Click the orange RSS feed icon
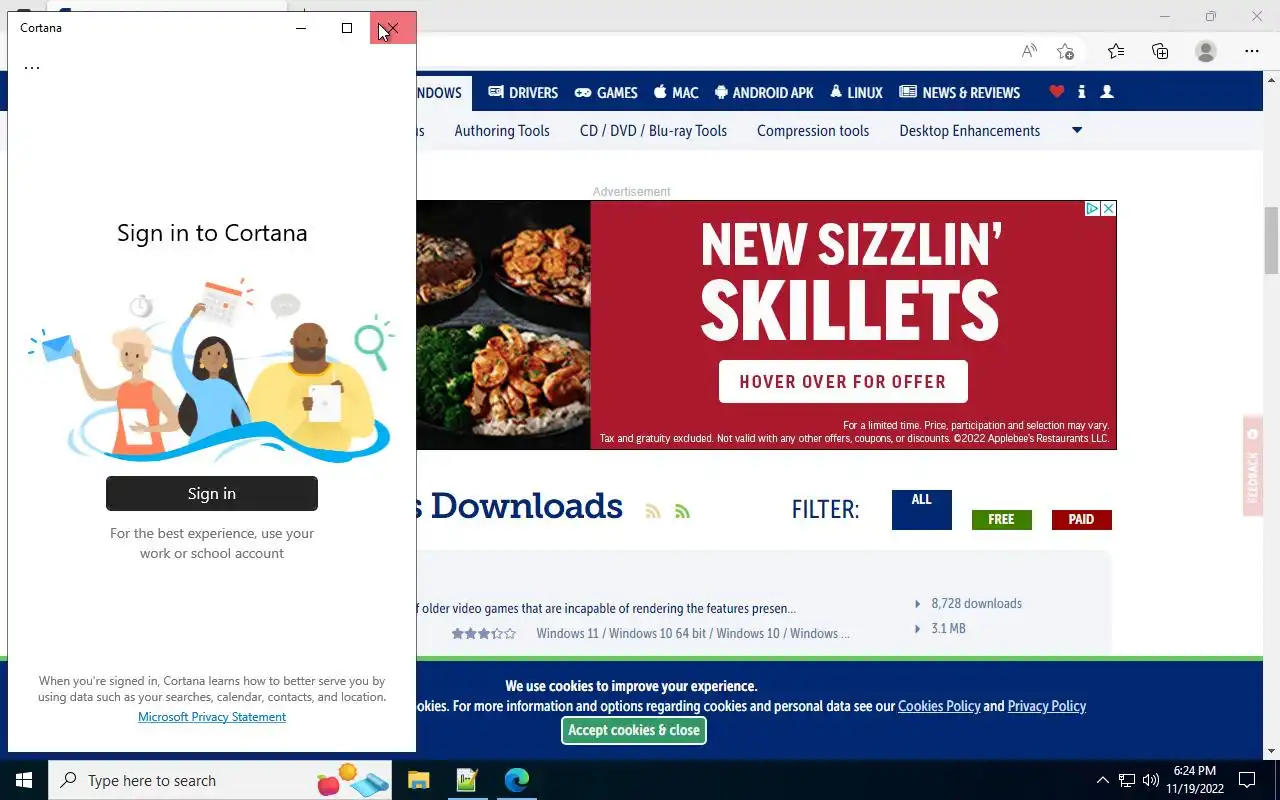Screen dimensions: 1280x800 coord(653,512)
